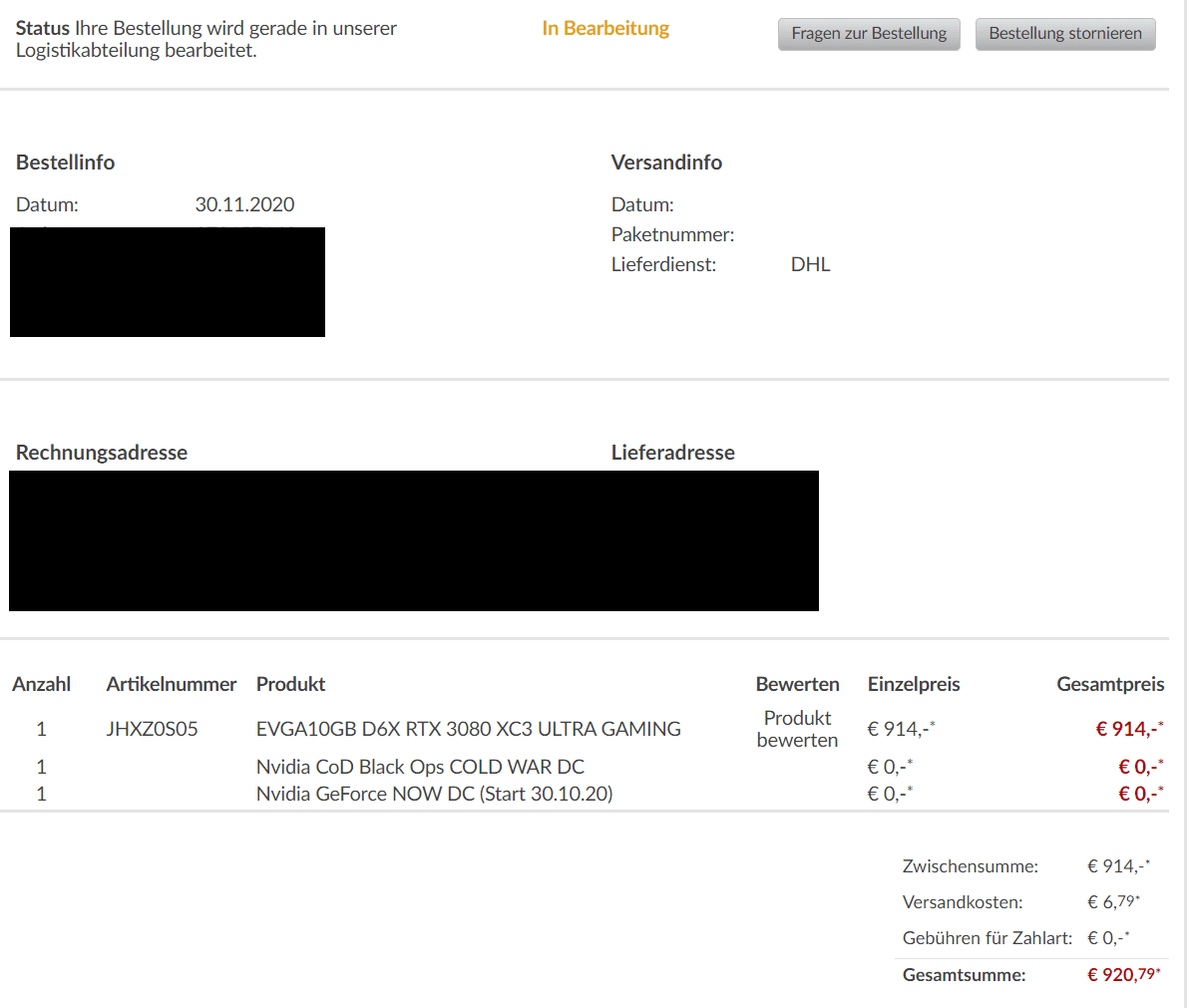The width and height of the screenshot is (1189, 1008).
Task: Select article number JHXZ0S05
Action: (x=153, y=729)
